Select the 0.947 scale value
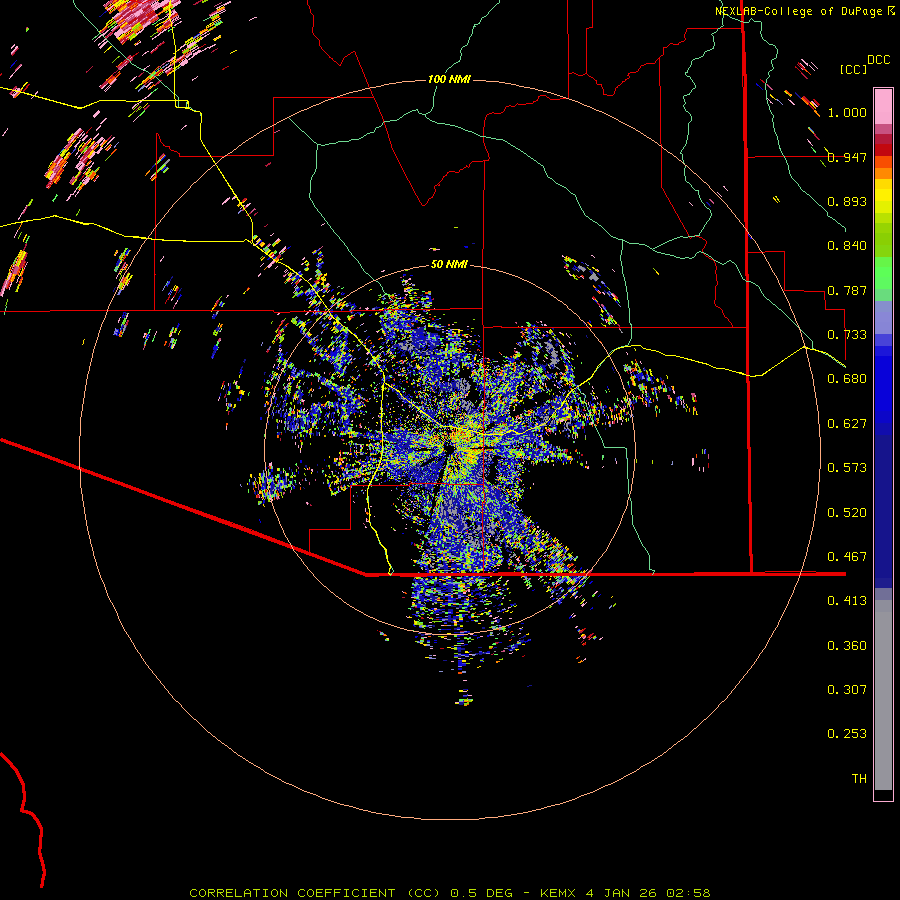This screenshot has width=900, height=900. [x=847, y=157]
